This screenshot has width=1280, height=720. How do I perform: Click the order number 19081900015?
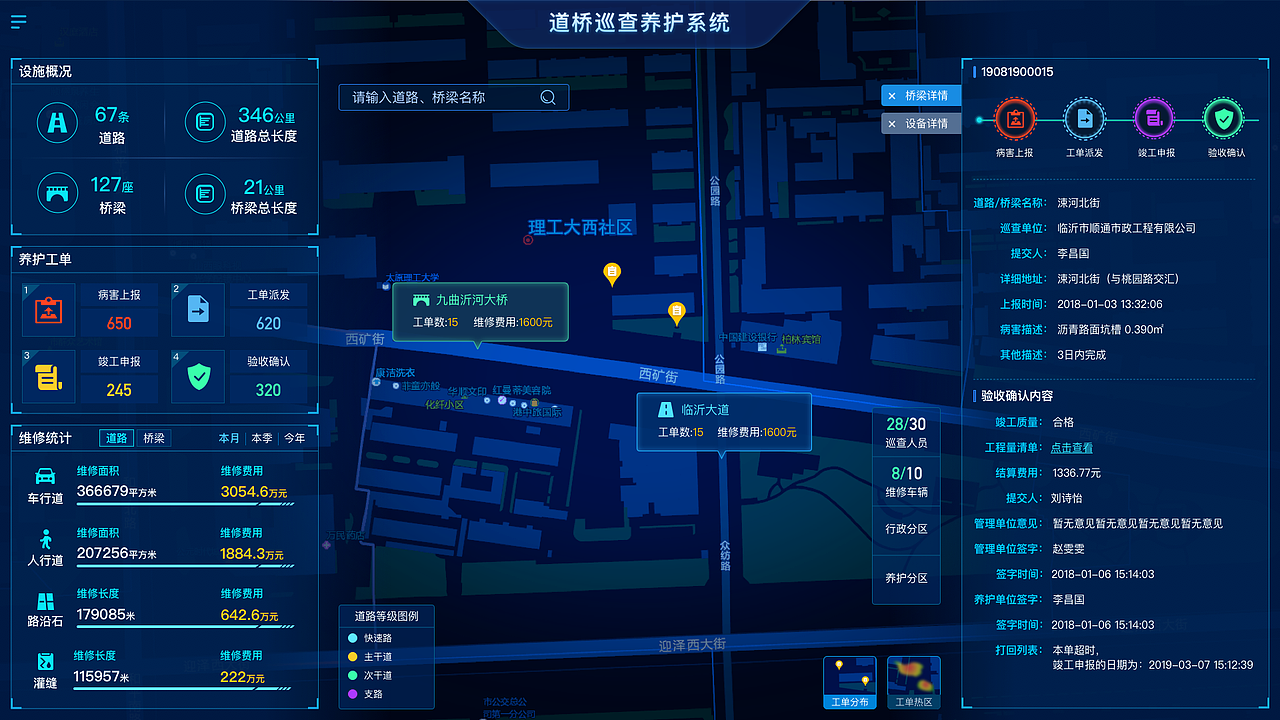[1017, 72]
